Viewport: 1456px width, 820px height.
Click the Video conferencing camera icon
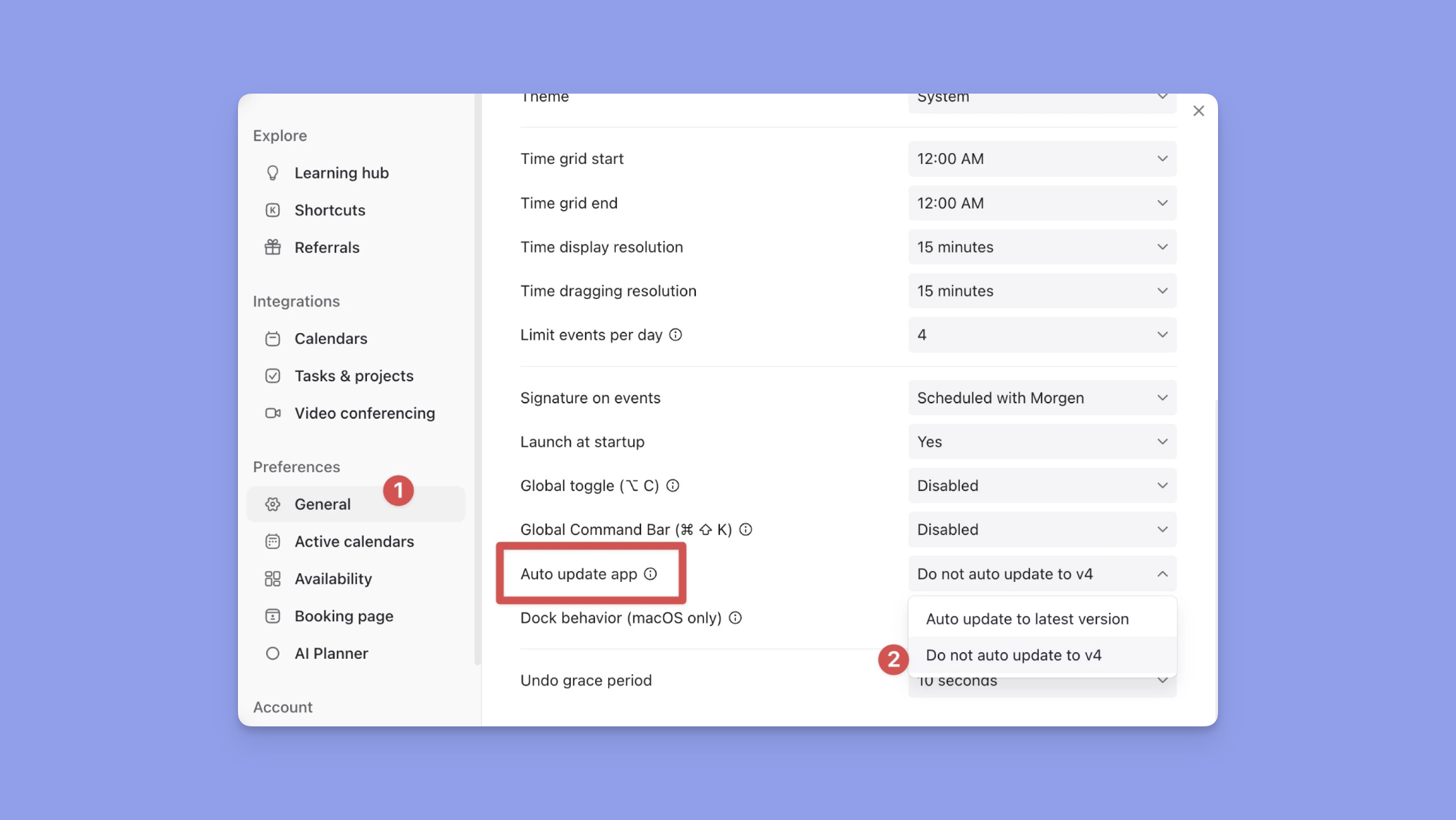pos(272,413)
